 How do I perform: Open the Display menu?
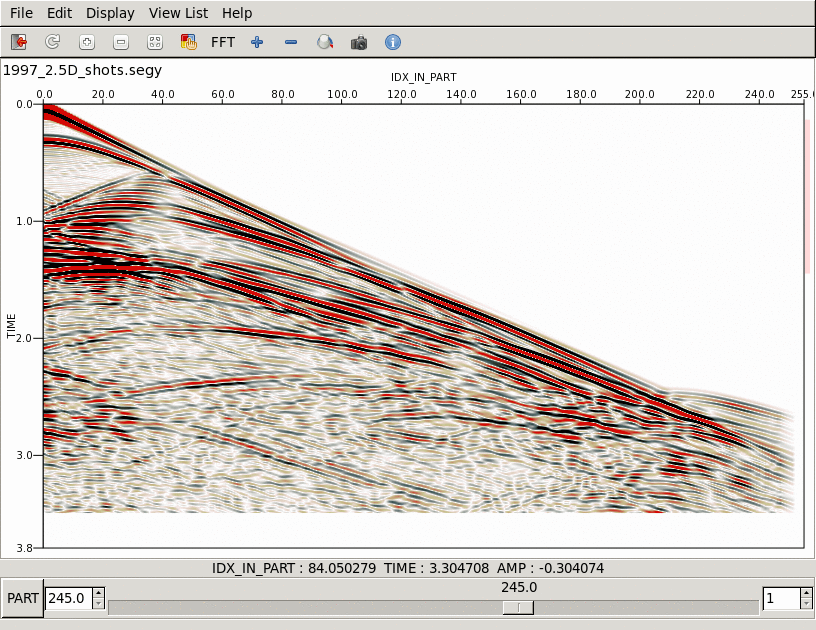coord(110,13)
